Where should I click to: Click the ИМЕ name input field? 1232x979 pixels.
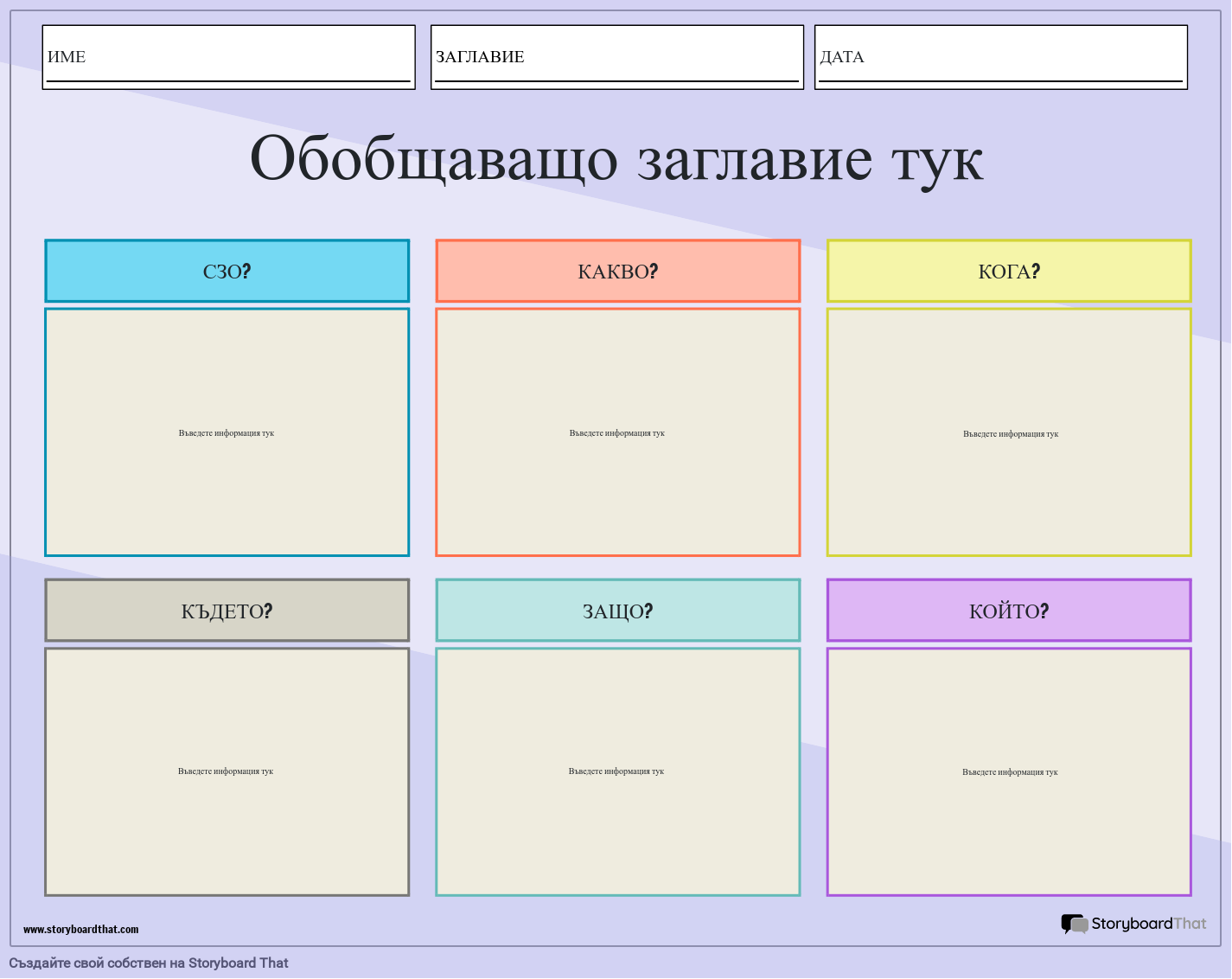coord(227,56)
